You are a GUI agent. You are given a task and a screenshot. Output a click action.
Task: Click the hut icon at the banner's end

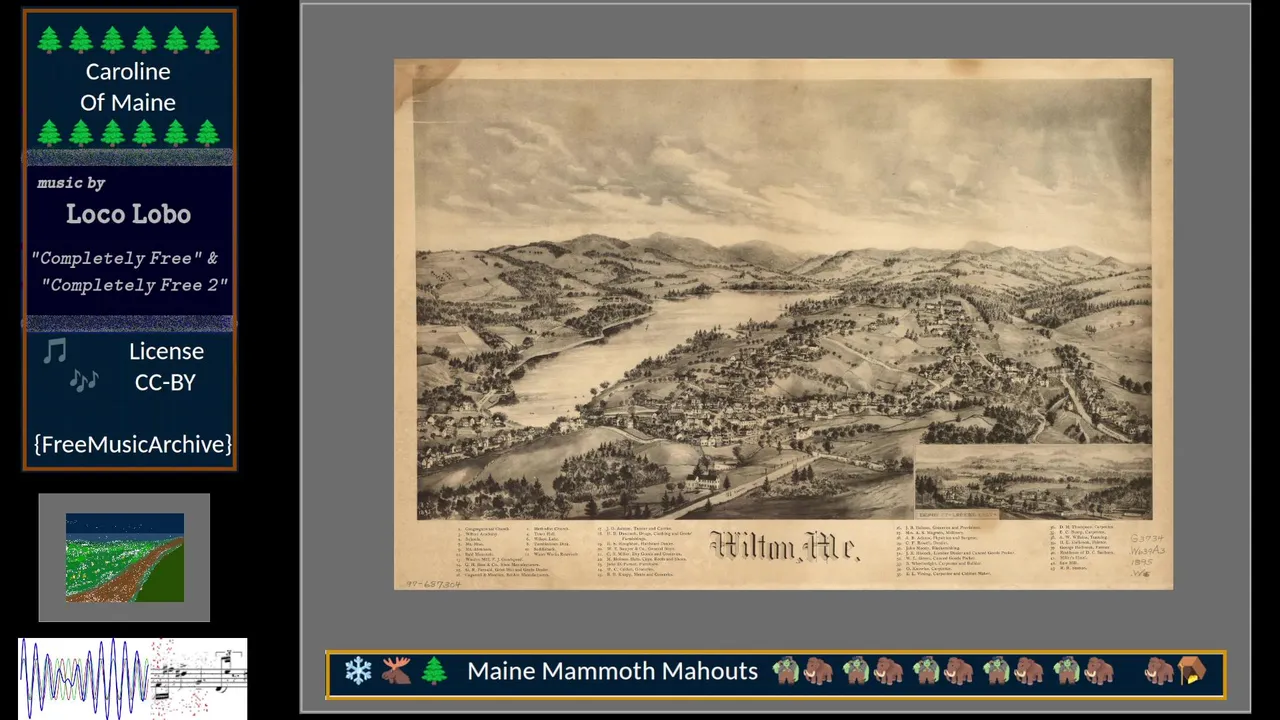tap(1192, 671)
